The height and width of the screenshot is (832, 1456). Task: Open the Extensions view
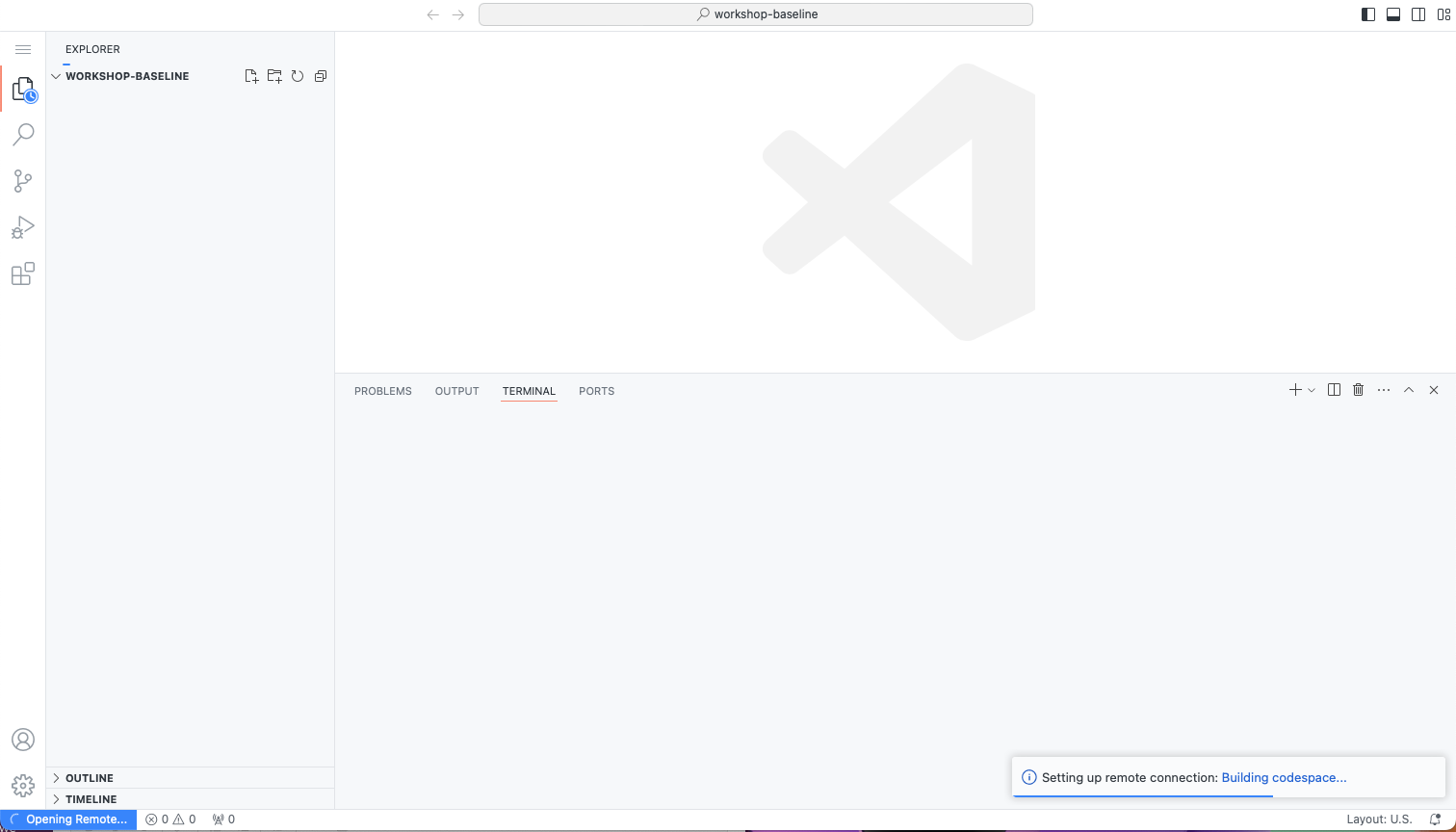point(23,273)
